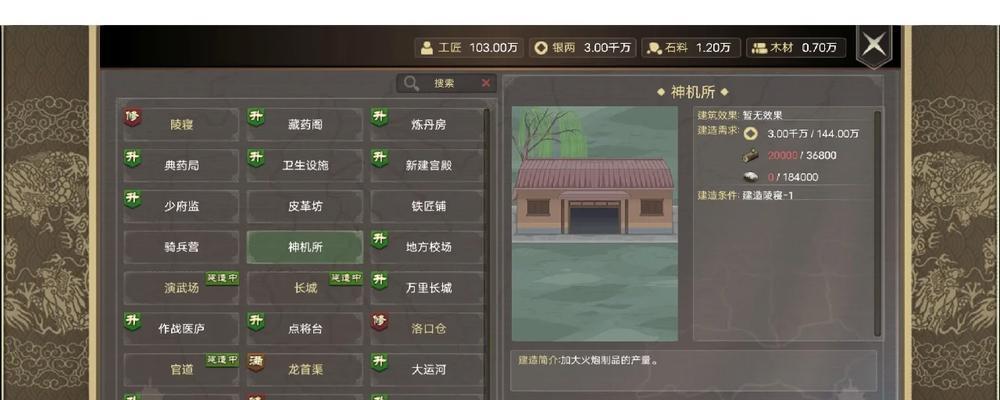Select the 炼丹房 building
Image resolution: width=1000 pixels, height=400 pixels.
click(x=427, y=124)
